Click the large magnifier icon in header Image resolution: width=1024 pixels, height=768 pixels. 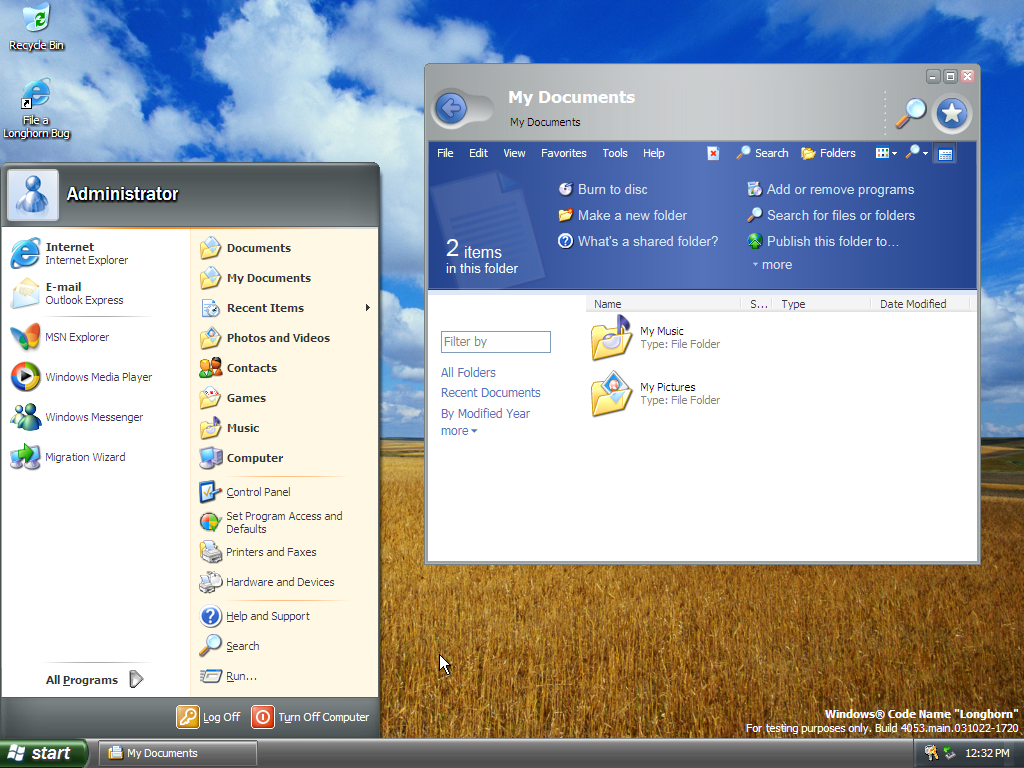pos(910,113)
